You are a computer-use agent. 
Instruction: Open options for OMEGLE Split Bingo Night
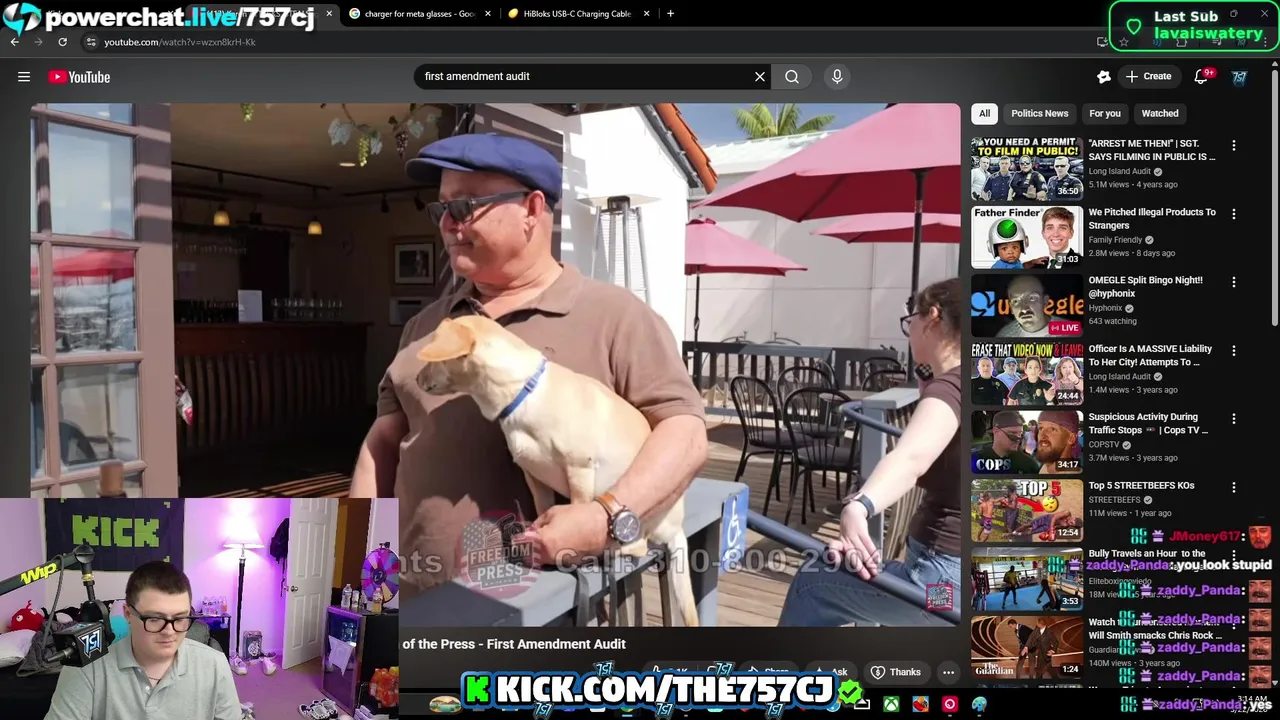point(1233,282)
